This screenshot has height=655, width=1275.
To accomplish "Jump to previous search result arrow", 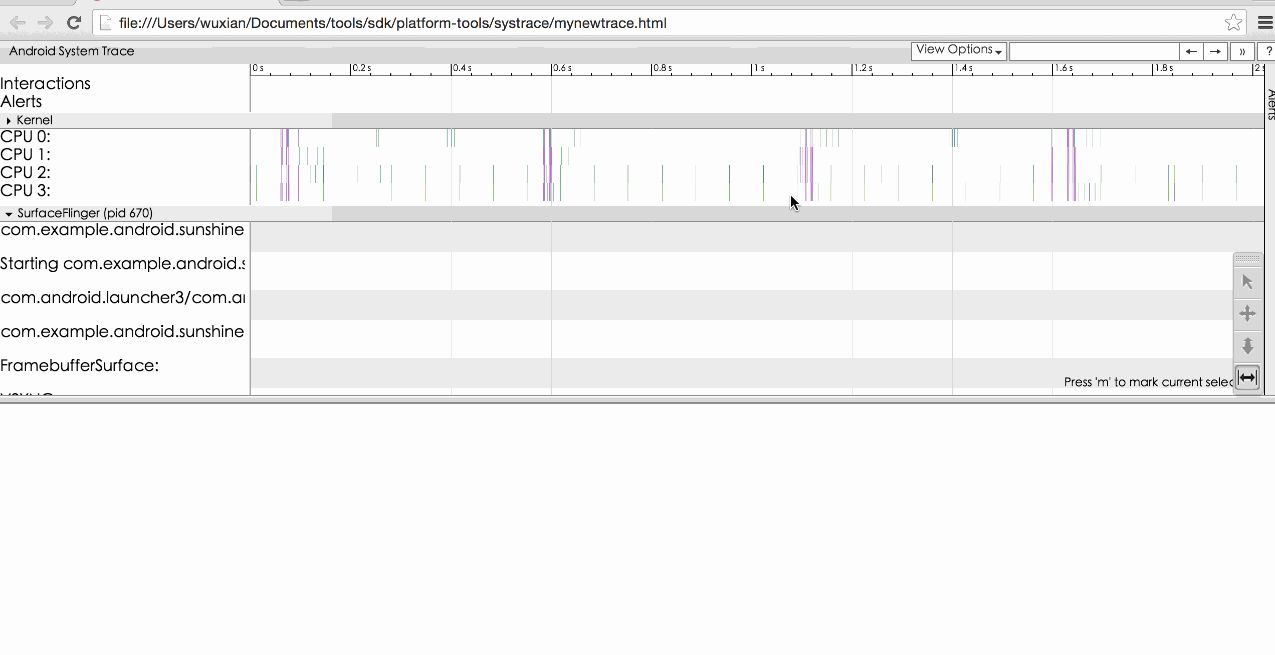I will 1191,51.
